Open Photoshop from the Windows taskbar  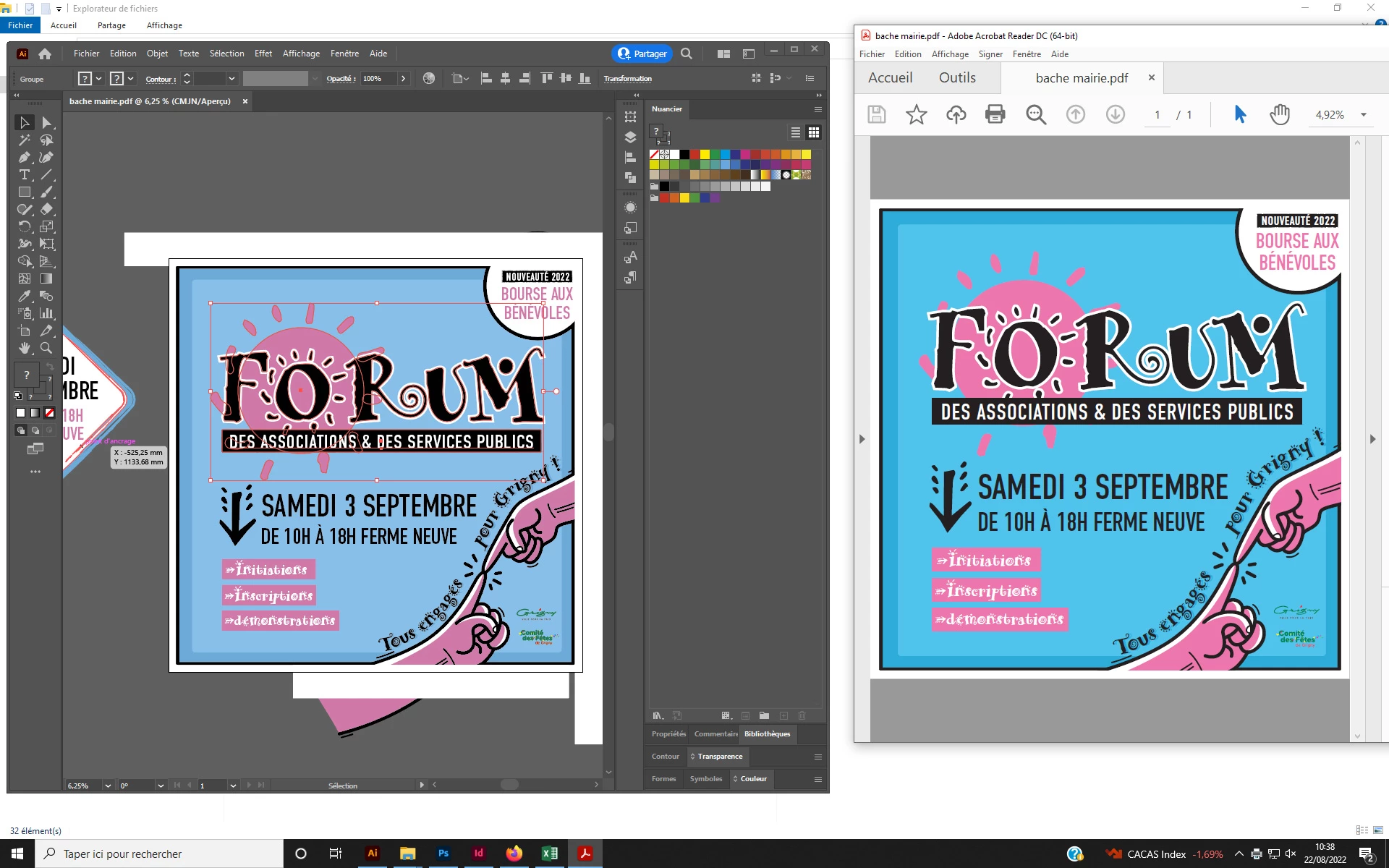click(x=443, y=854)
